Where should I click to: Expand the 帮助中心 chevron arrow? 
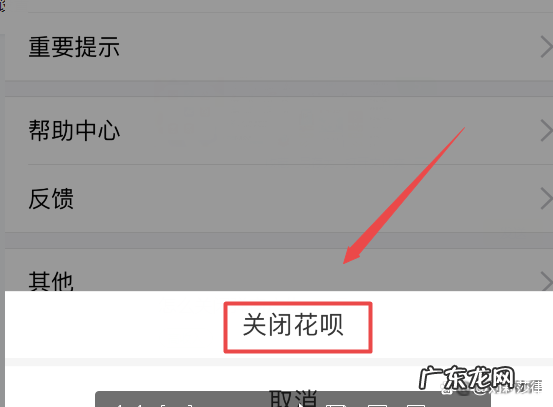[546, 130]
